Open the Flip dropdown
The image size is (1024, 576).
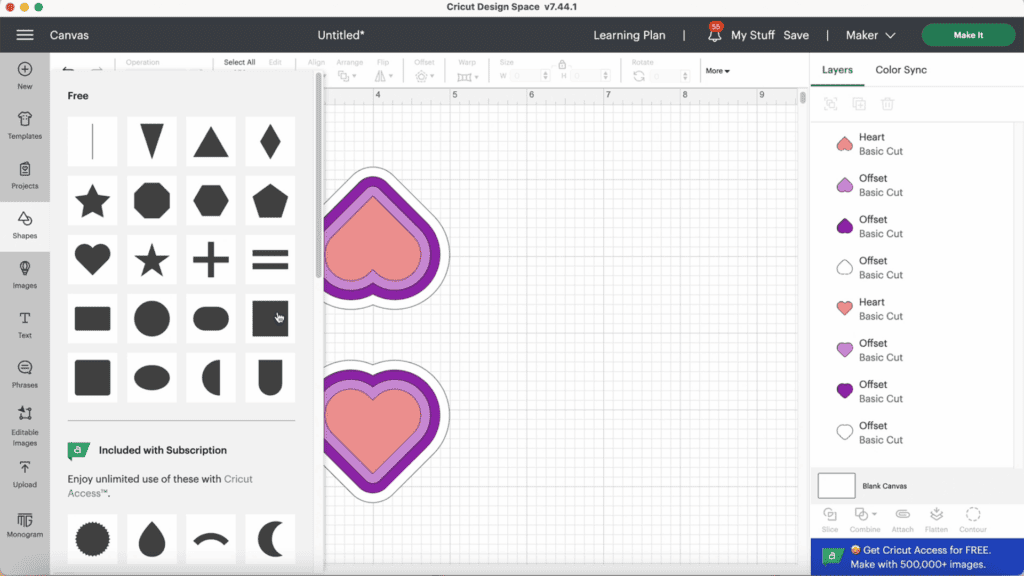tap(383, 76)
